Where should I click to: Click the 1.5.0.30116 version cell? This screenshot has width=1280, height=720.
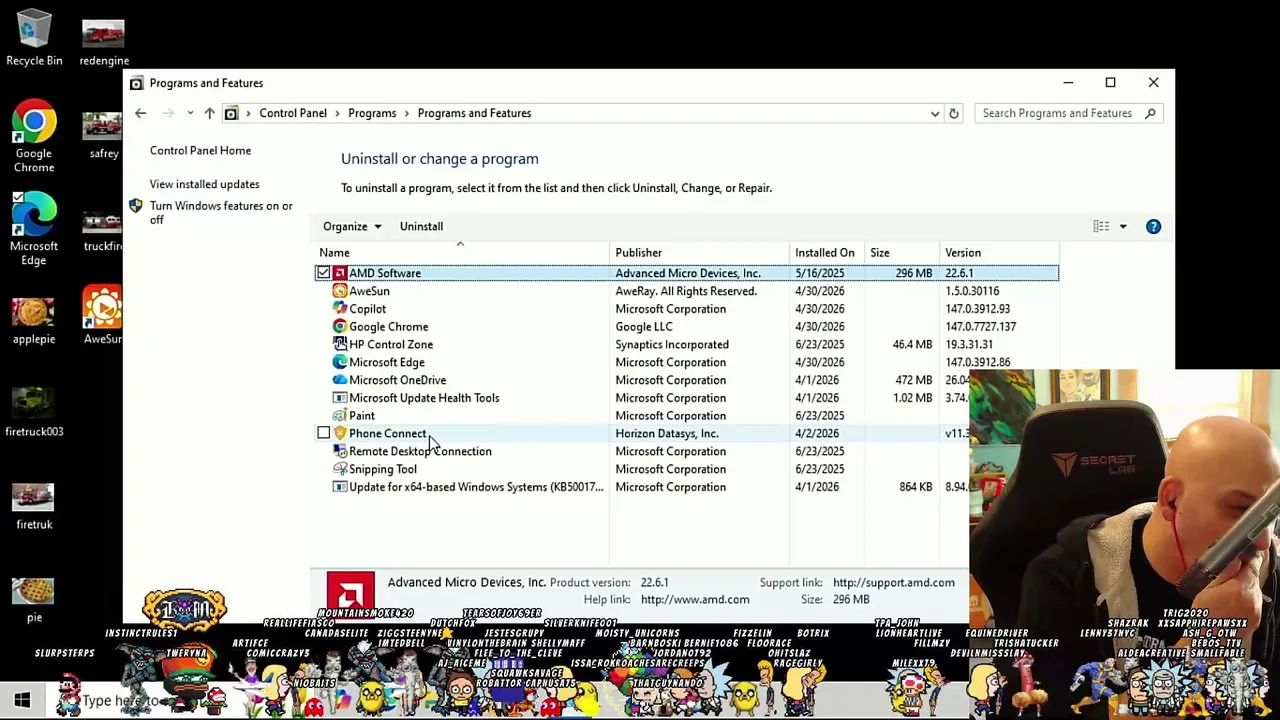coord(972,291)
